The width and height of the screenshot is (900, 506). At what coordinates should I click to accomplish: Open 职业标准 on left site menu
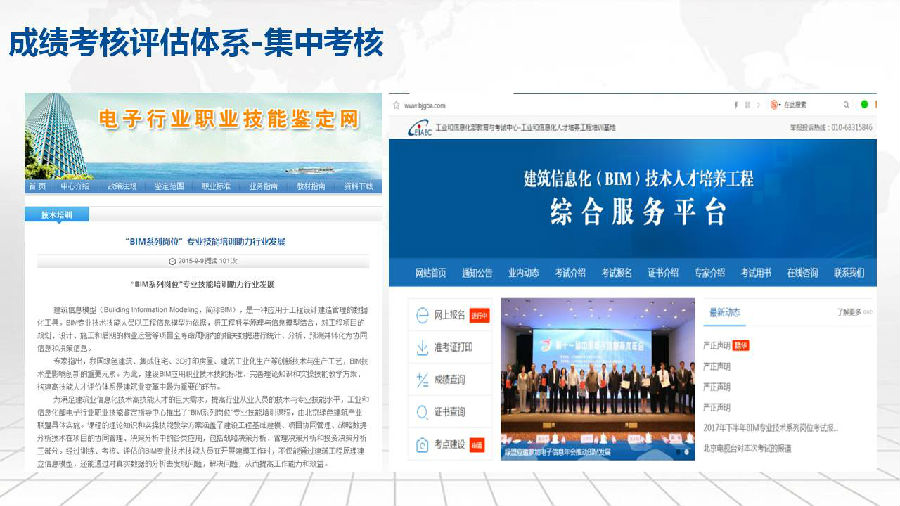pos(216,186)
